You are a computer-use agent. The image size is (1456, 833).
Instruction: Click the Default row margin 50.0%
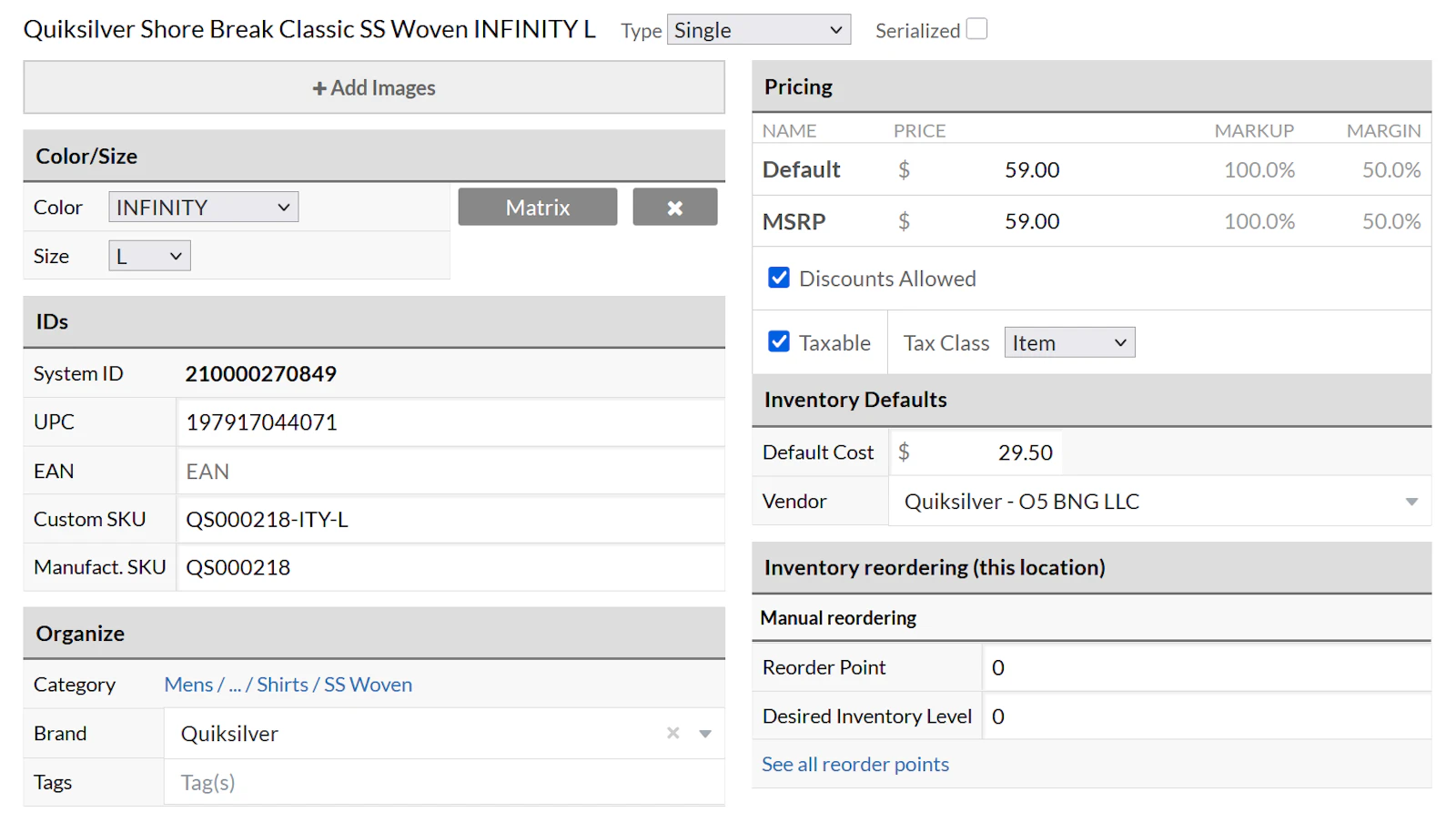pyautogui.click(x=1390, y=170)
